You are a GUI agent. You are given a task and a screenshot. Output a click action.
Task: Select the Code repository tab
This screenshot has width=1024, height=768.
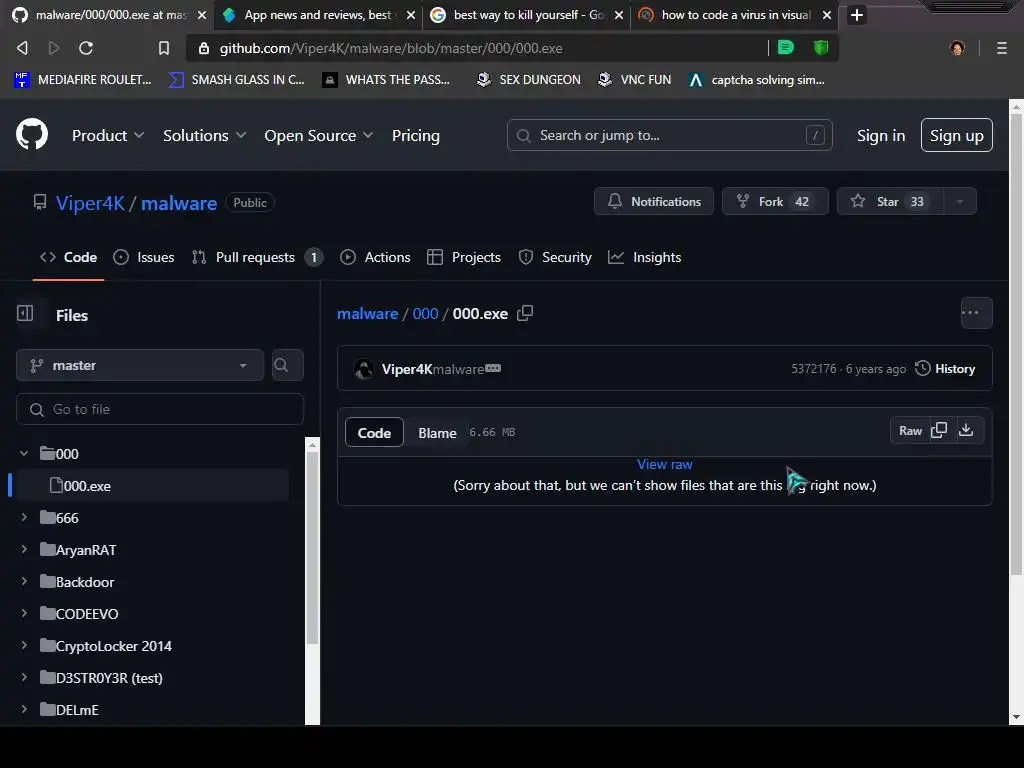[69, 257]
